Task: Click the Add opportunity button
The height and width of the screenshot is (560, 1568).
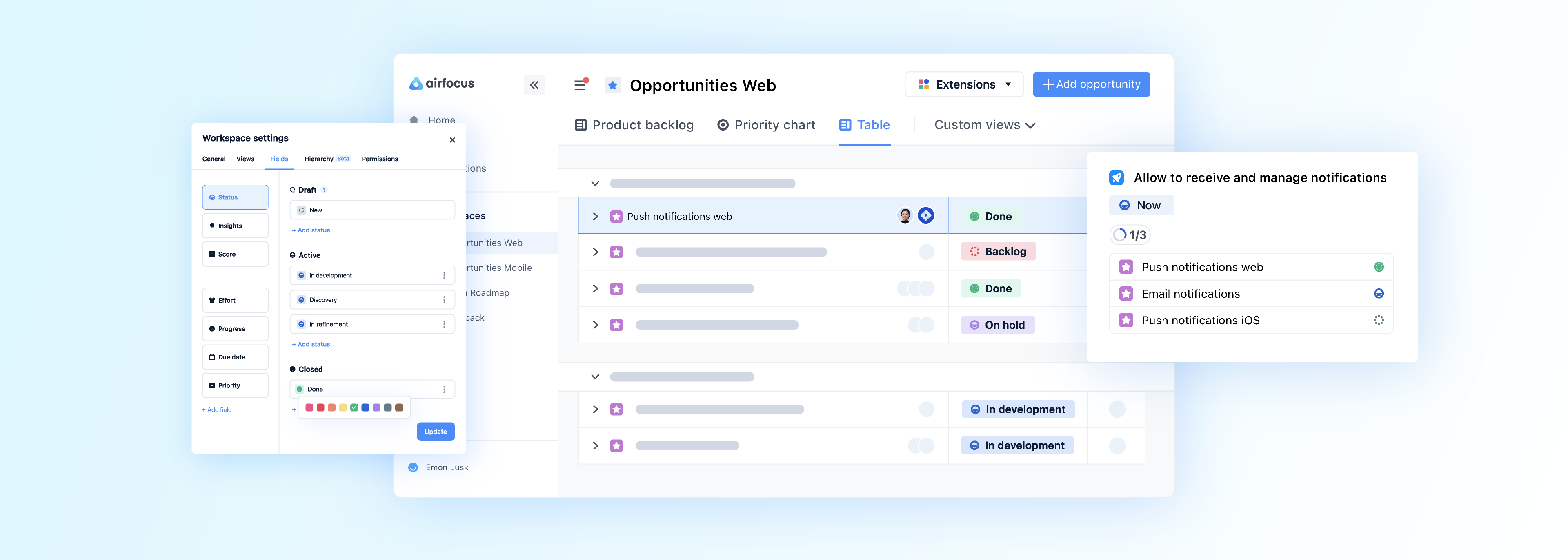Action: pos(1091,84)
